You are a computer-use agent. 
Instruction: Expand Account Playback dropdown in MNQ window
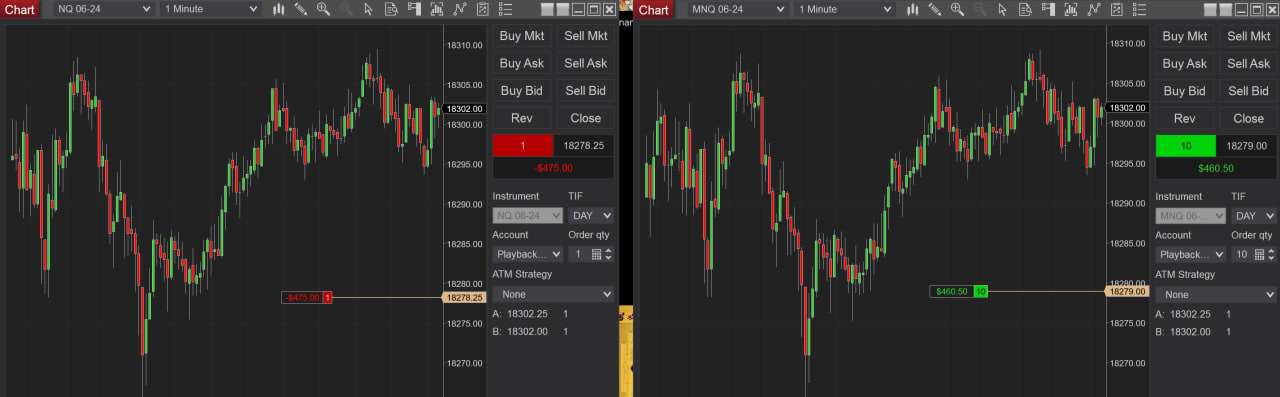point(1191,254)
